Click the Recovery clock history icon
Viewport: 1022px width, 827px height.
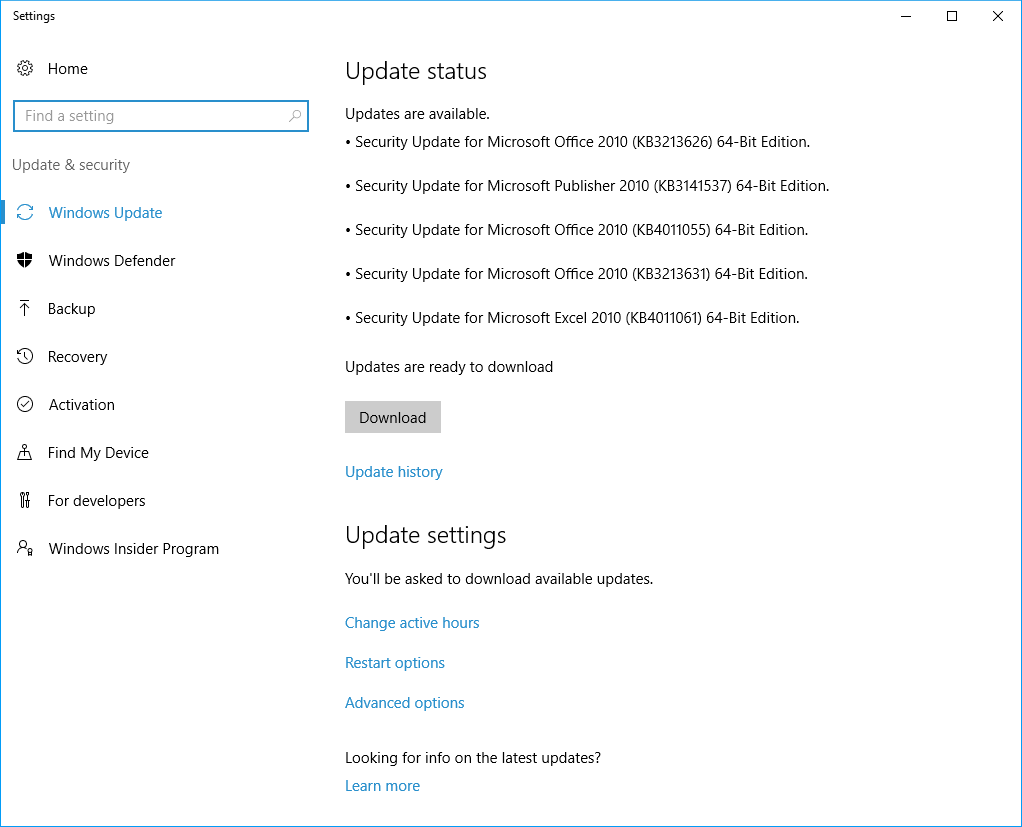pyautogui.click(x=25, y=357)
